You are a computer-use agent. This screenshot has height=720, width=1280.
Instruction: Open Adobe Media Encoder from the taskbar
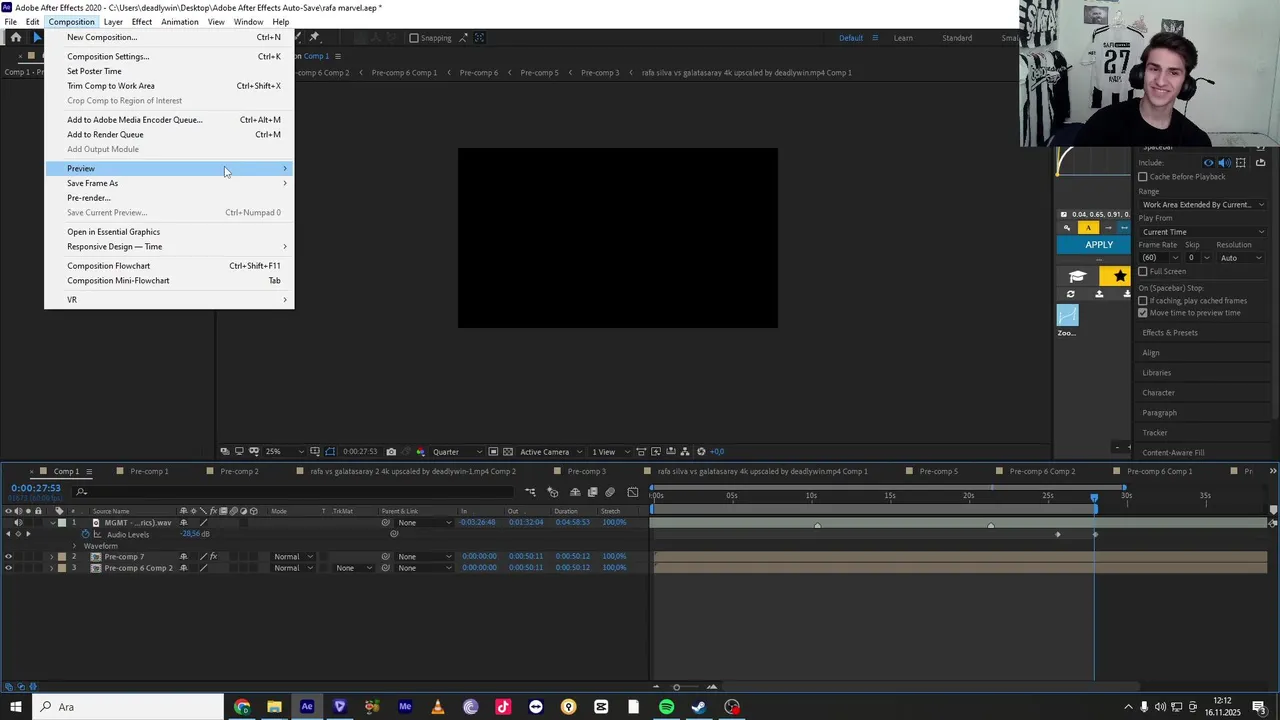405,707
